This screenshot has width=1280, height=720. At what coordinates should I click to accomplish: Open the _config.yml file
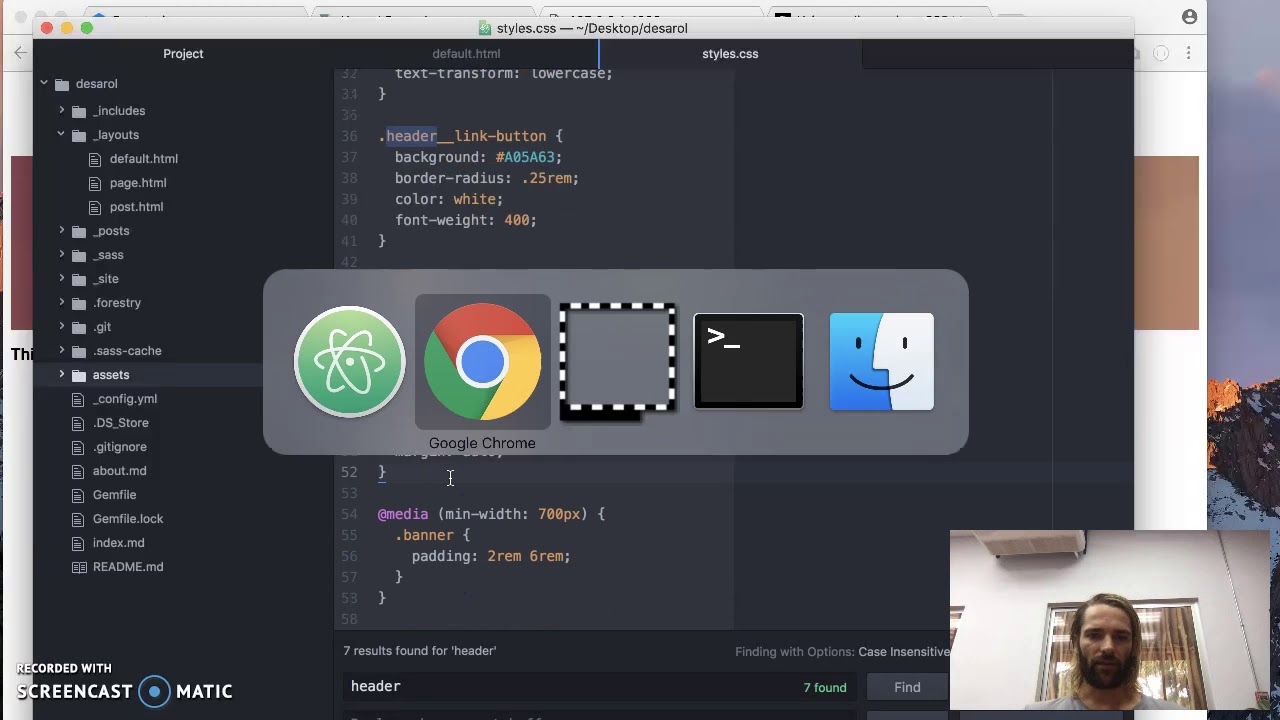click(x=125, y=399)
